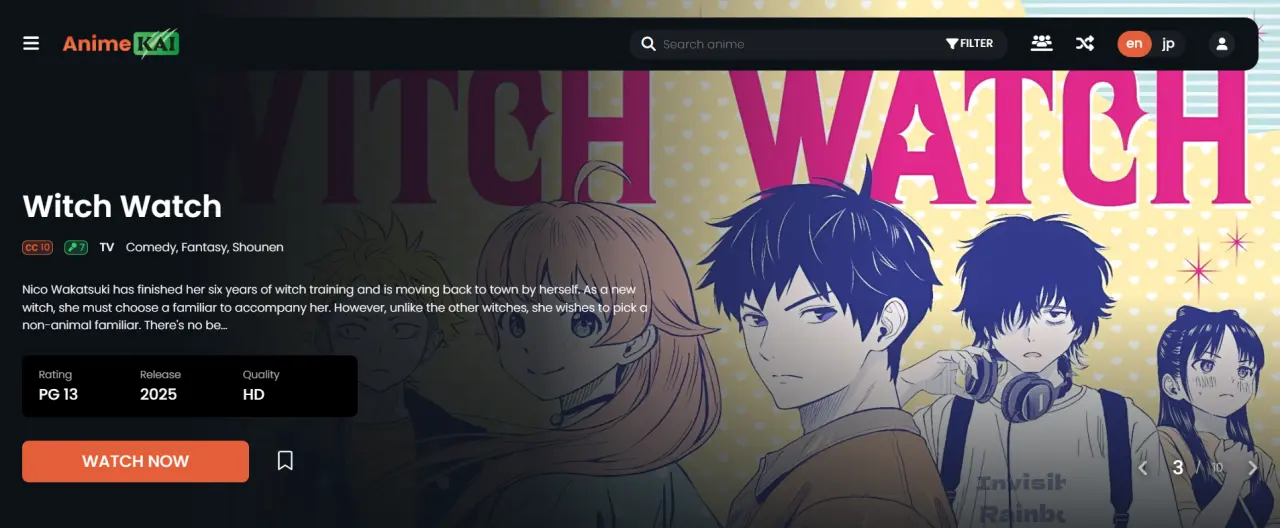Screen dimensions: 1280x528
Task: Go to the next slide arrow
Action: tap(1252, 468)
